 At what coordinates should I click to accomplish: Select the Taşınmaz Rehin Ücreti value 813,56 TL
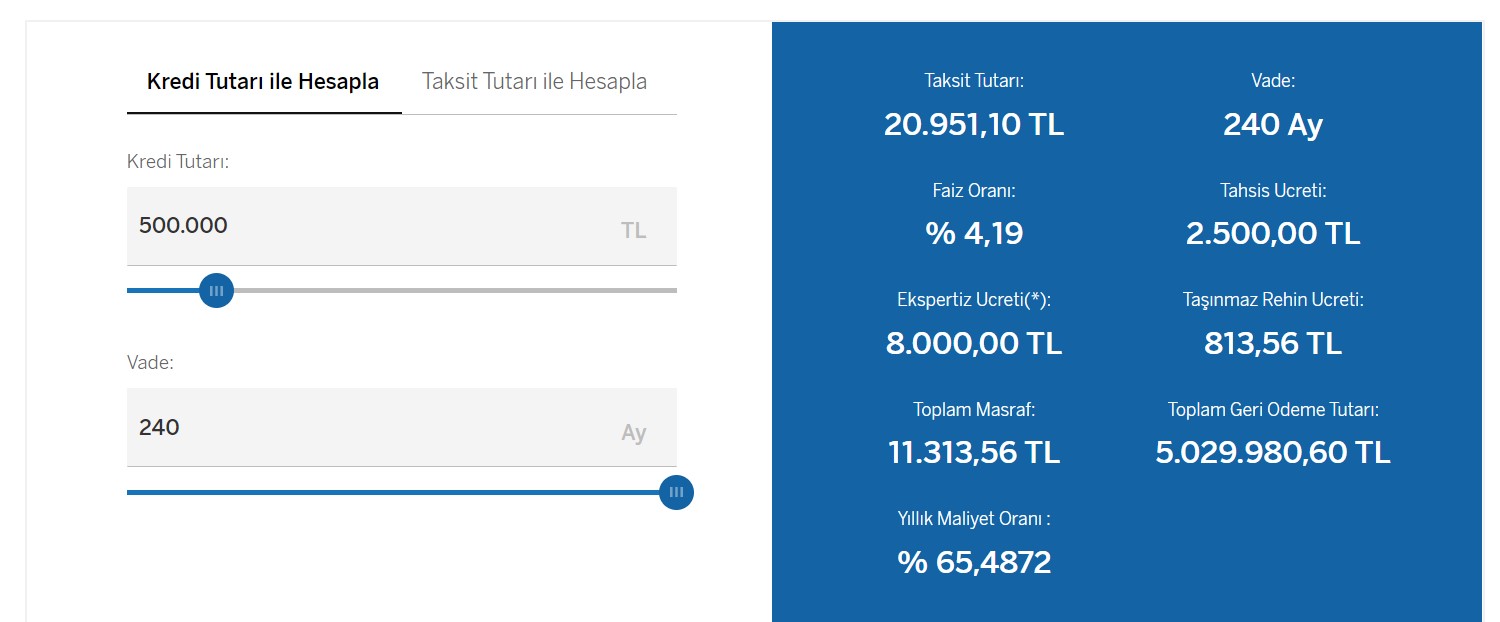coord(1273,343)
